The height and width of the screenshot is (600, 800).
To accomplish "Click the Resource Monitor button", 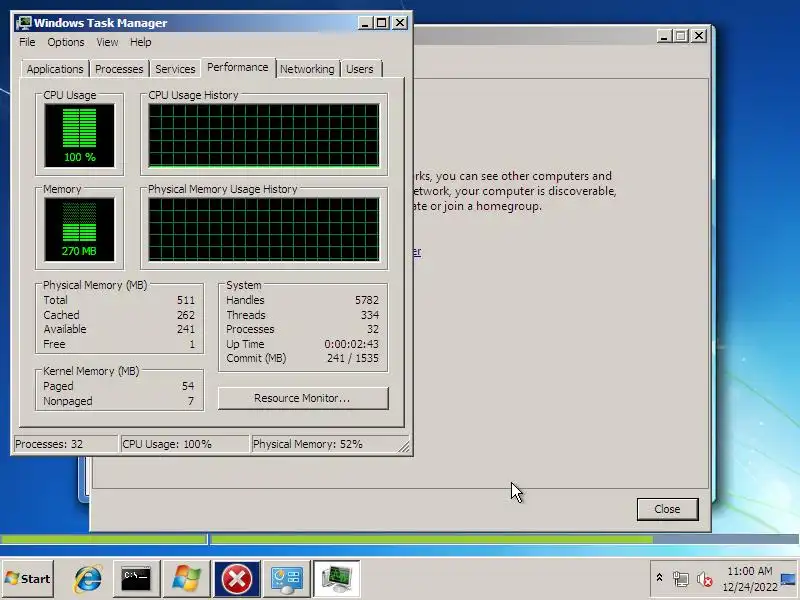I will click(303, 398).
